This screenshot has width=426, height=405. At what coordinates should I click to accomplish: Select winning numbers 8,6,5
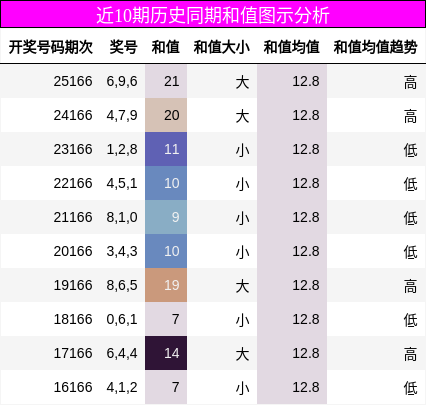tap(122, 286)
